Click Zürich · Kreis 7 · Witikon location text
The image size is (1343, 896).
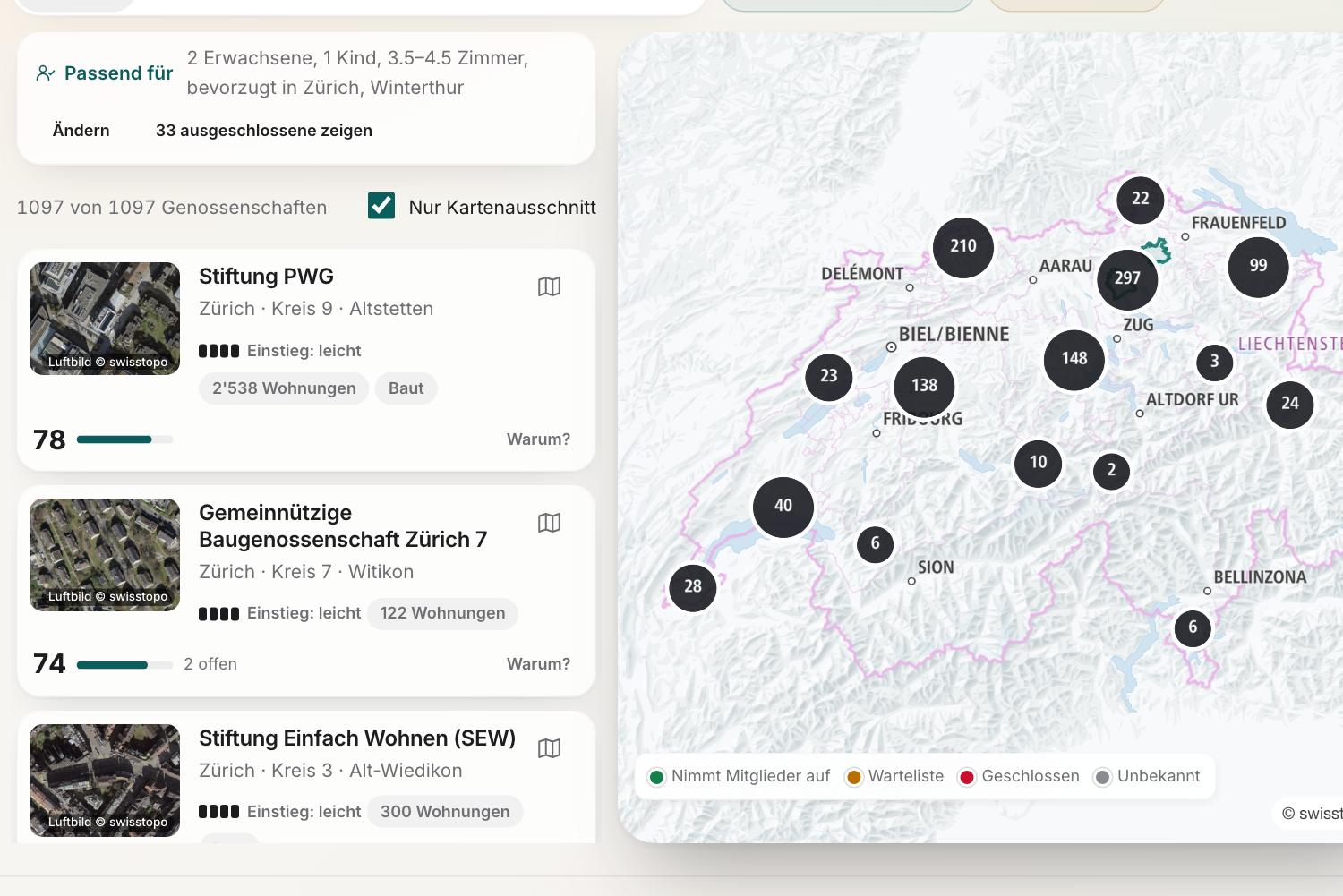(x=306, y=572)
